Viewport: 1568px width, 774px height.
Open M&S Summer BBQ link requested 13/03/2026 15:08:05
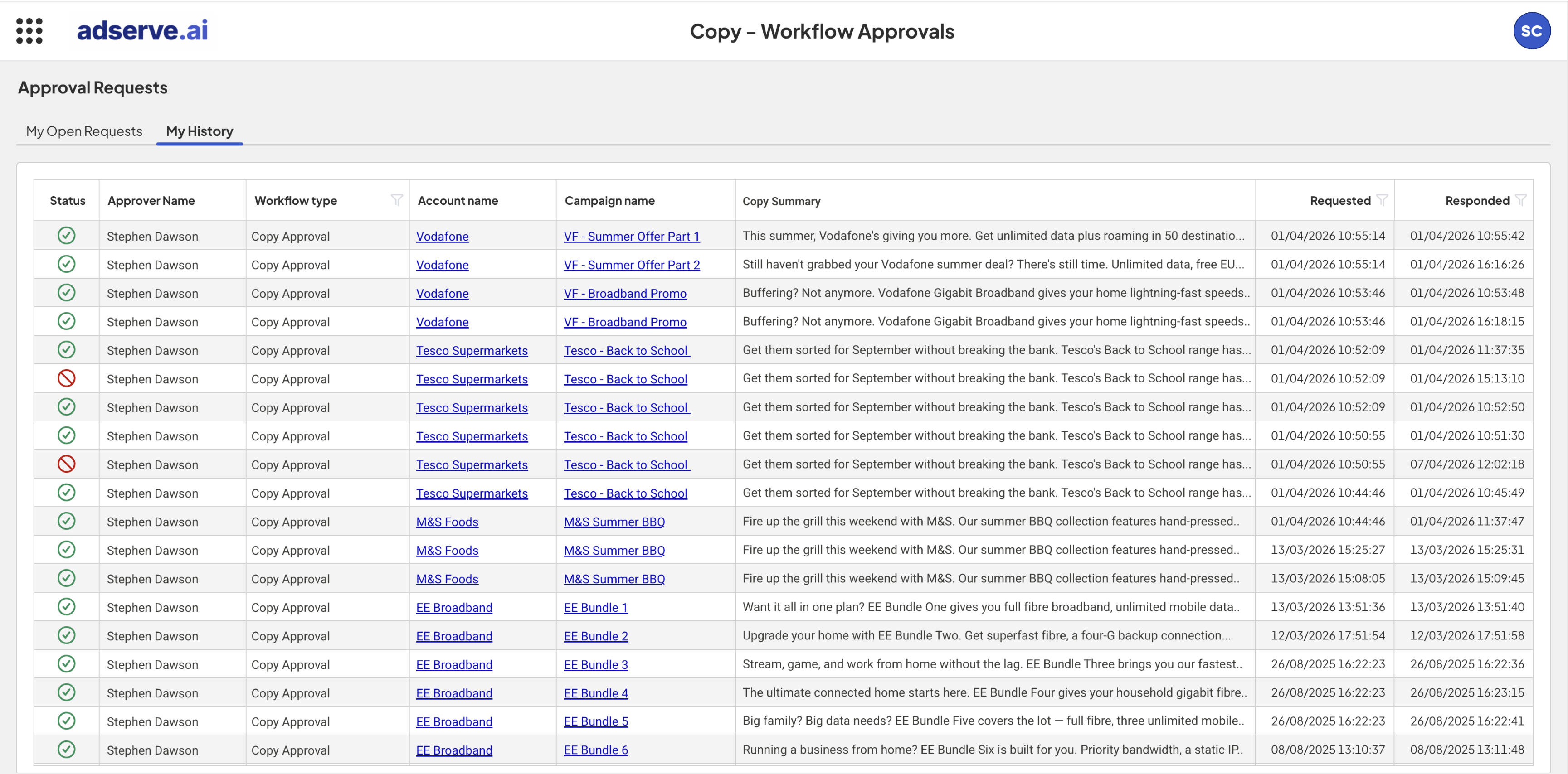614,579
